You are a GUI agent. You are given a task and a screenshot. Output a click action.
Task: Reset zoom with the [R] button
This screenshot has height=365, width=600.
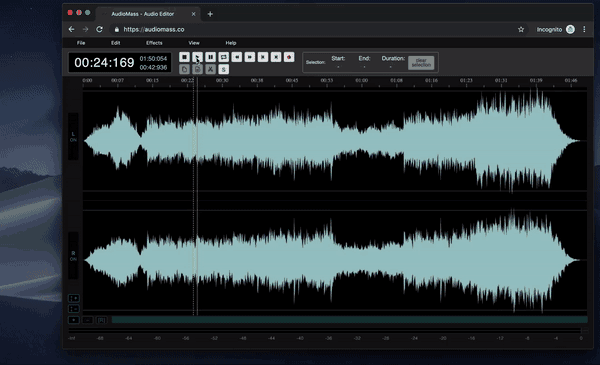tap(101, 320)
